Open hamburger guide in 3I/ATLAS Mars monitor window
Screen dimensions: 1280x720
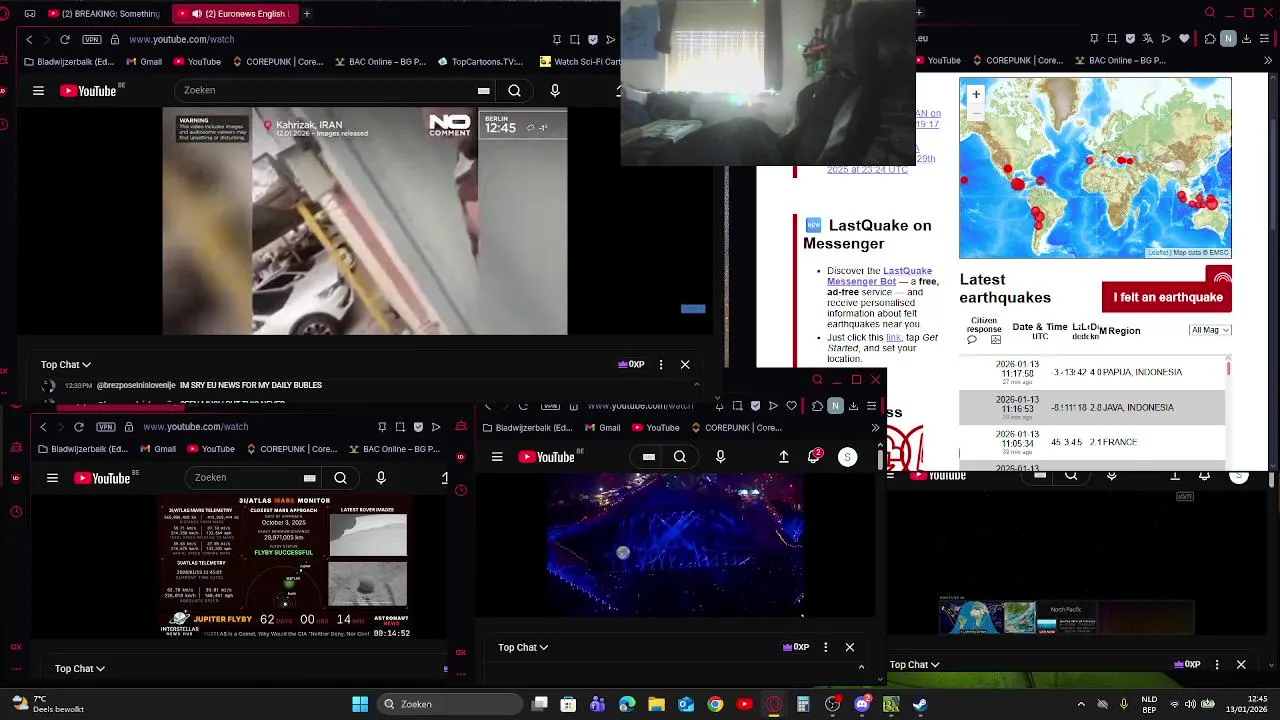click(x=52, y=478)
